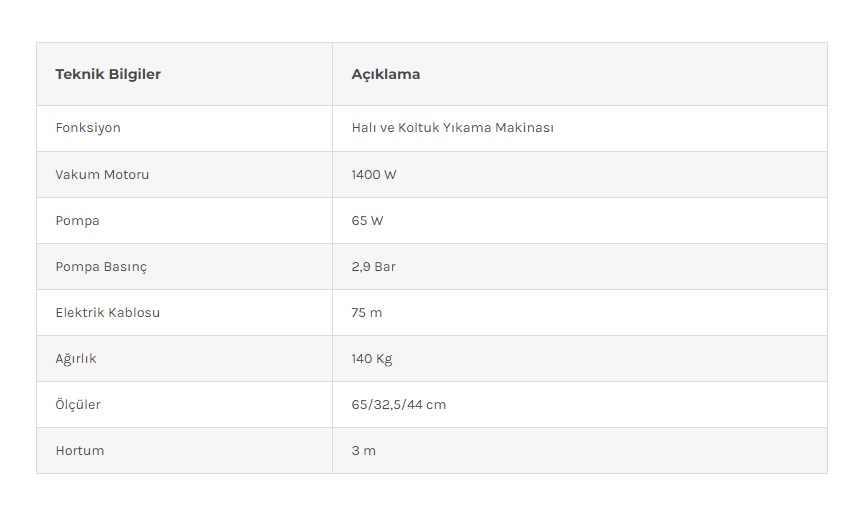Select the Pompa row label
The height and width of the screenshot is (515, 865).
coord(78,221)
